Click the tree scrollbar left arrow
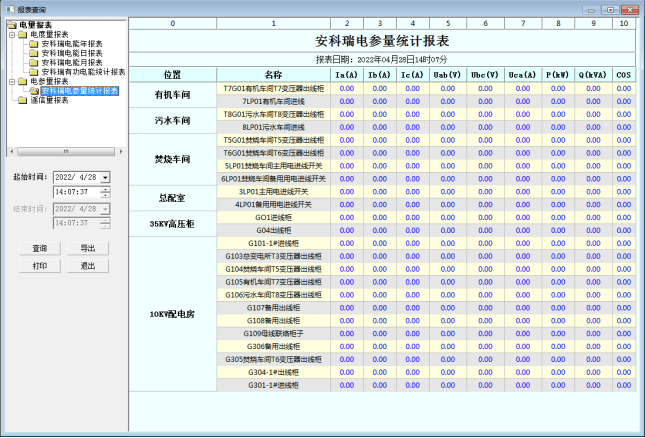The width and height of the screenshot is (645, 438). (x=12, y=152)
